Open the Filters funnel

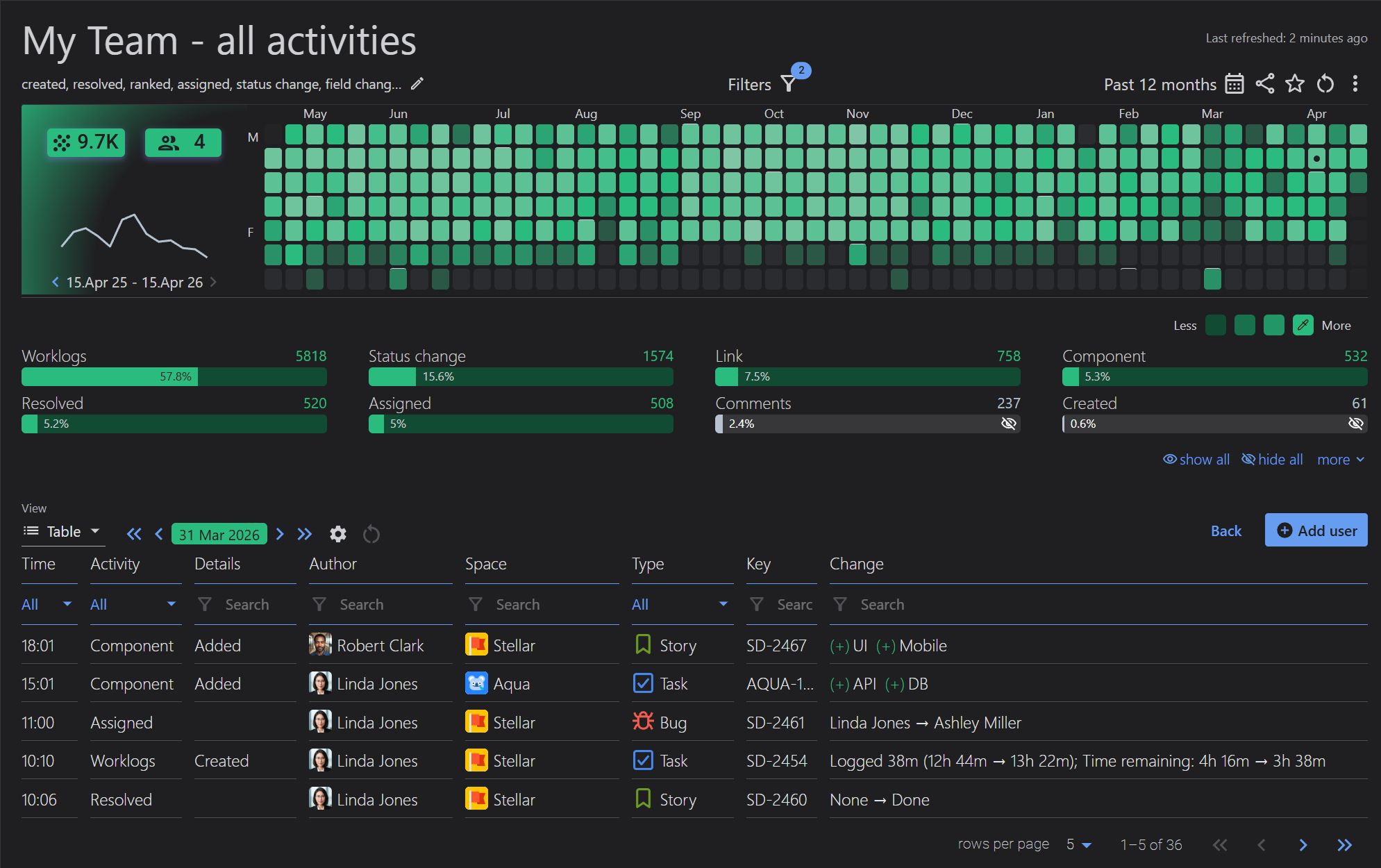point(788,83)
